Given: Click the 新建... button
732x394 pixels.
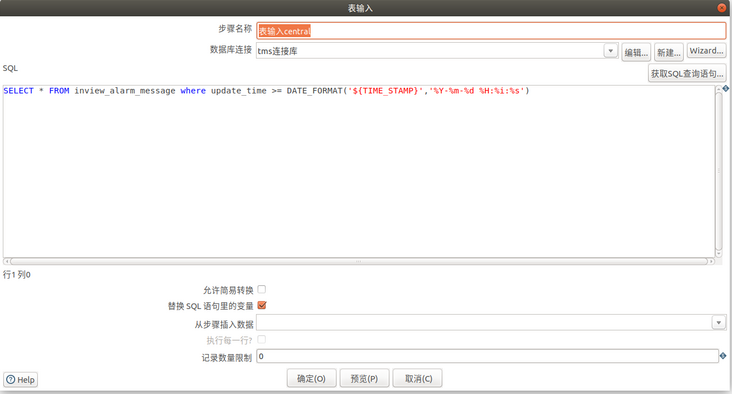Looking at the screenshot, I should point(669,52).
